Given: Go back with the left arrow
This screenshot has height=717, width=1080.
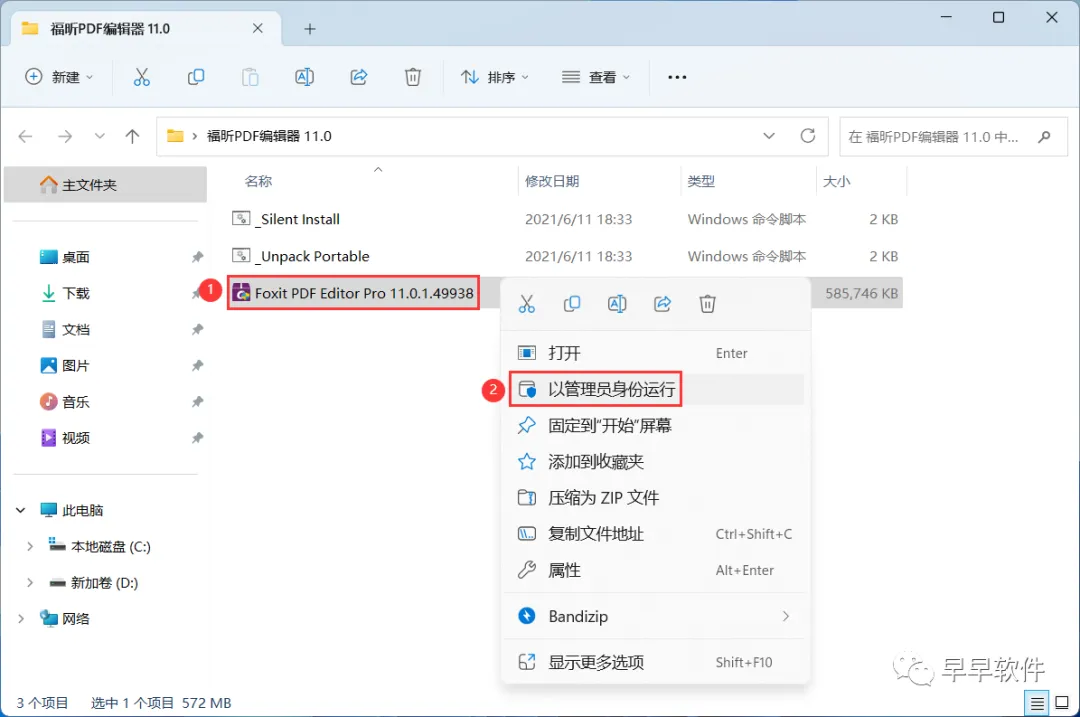Looking at the screenshot, I should [x=25, y=136].
